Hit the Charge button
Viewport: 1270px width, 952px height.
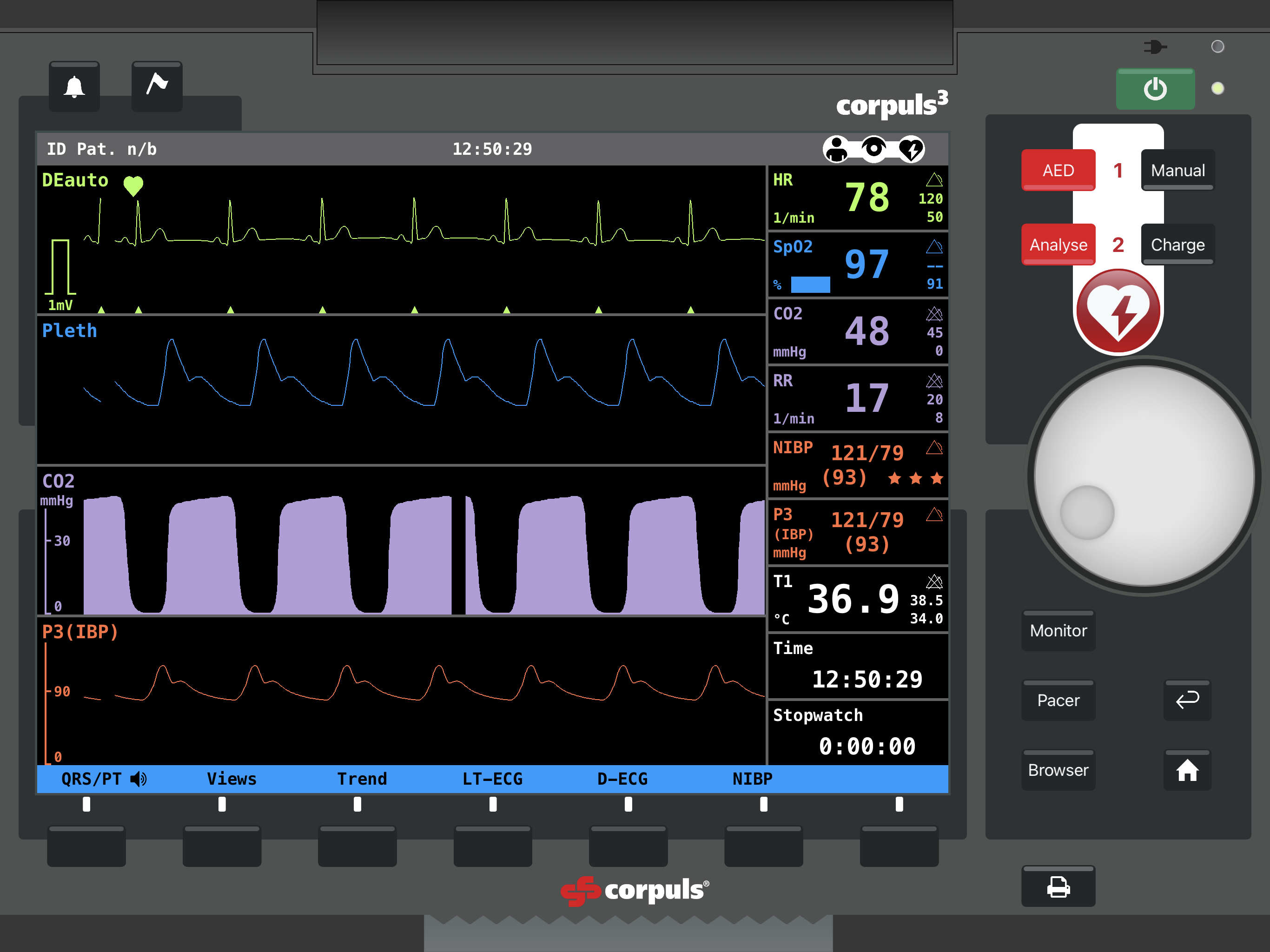[1177, 245]
